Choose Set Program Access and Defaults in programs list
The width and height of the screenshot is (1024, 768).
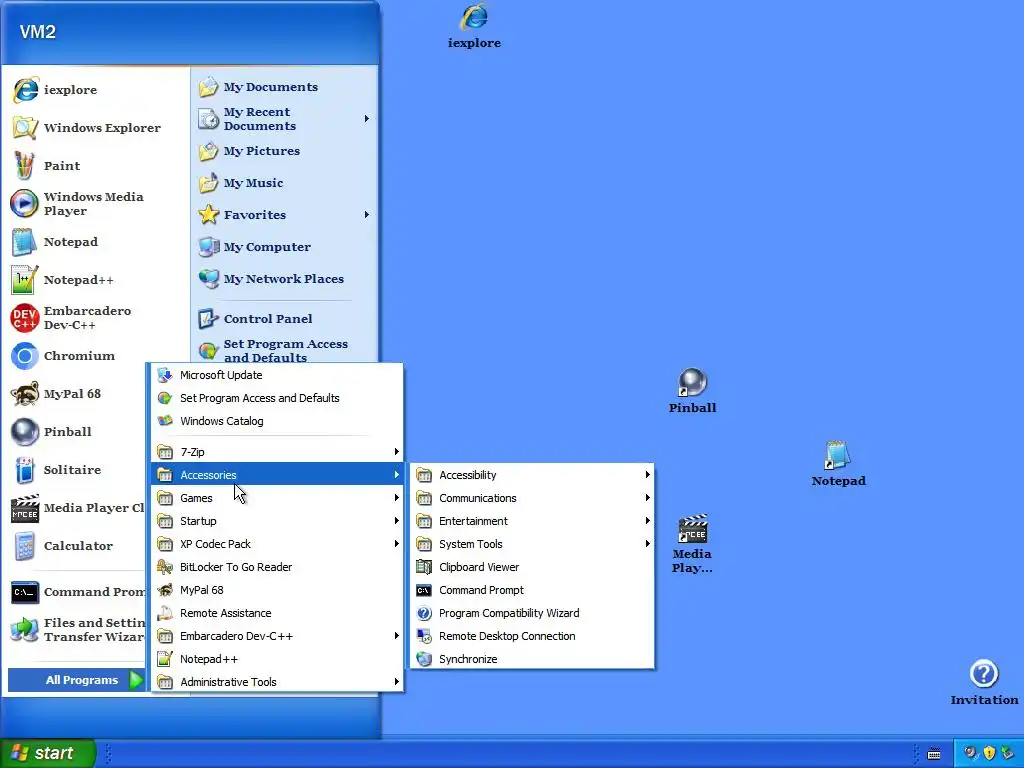point(278,398)
